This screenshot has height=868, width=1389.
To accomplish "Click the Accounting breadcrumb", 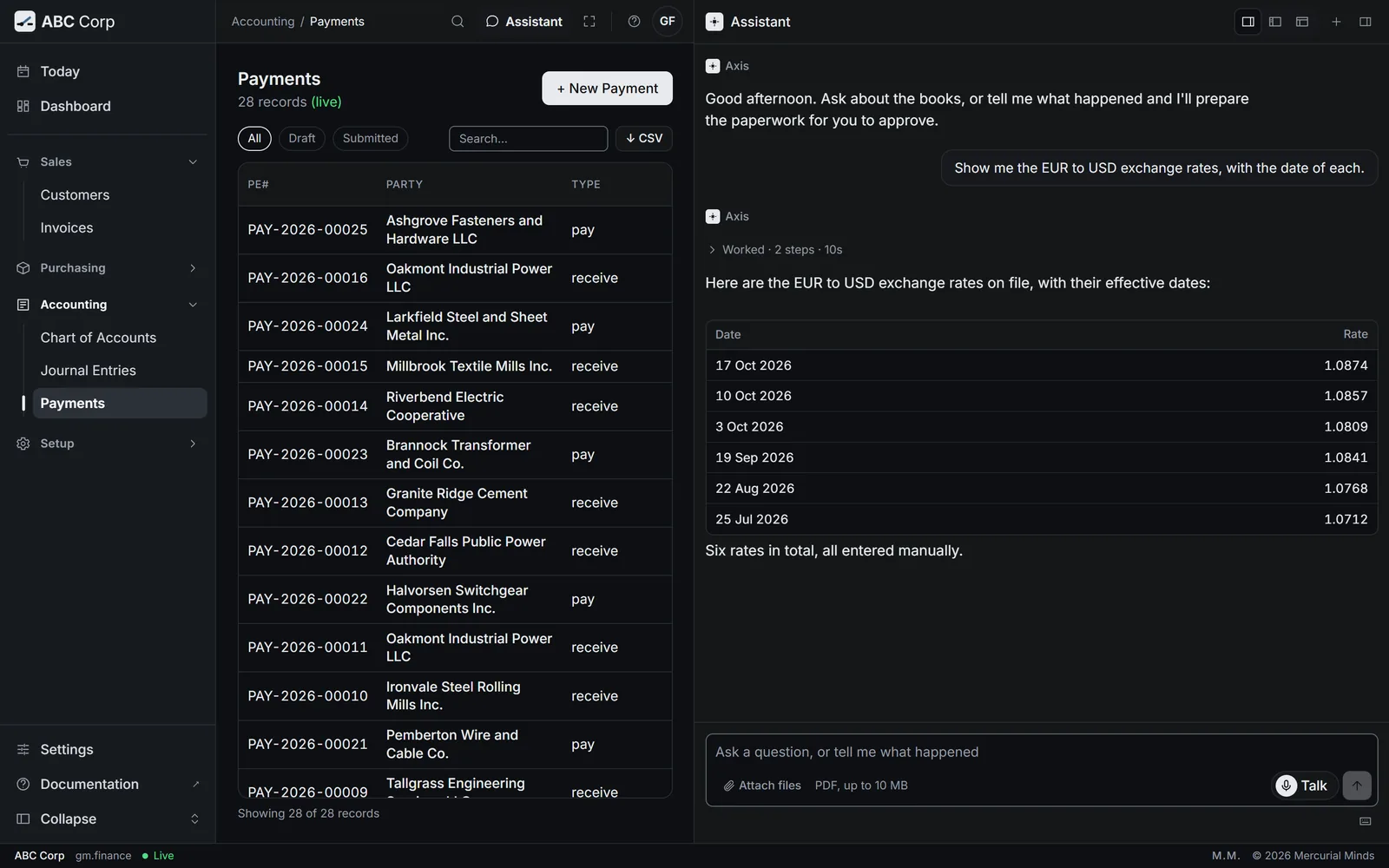I will click(x=263, y=22).
